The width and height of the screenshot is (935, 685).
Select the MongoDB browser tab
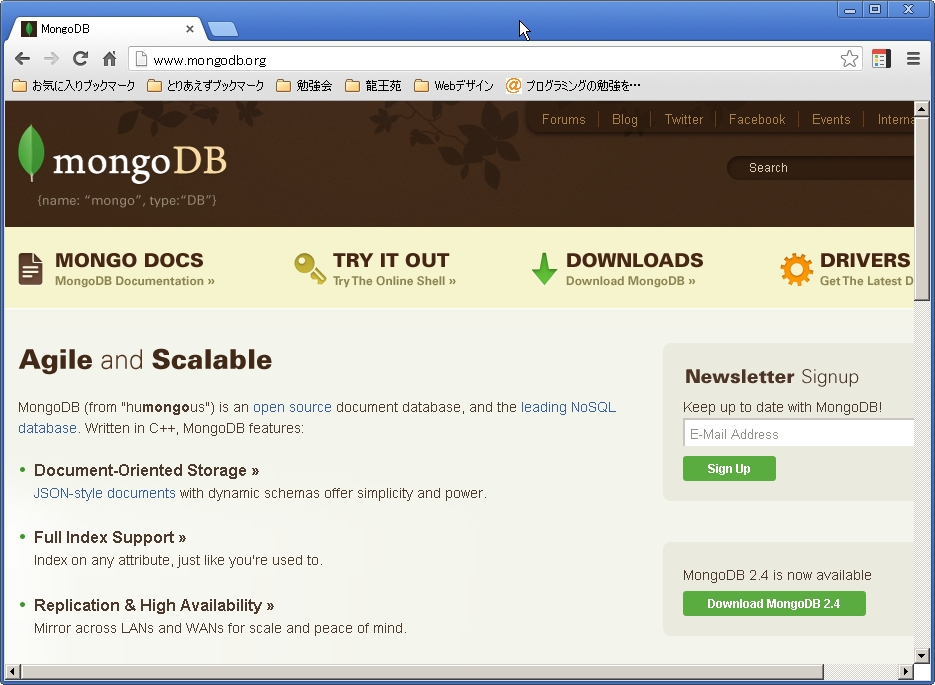click(x=107, y=29)
